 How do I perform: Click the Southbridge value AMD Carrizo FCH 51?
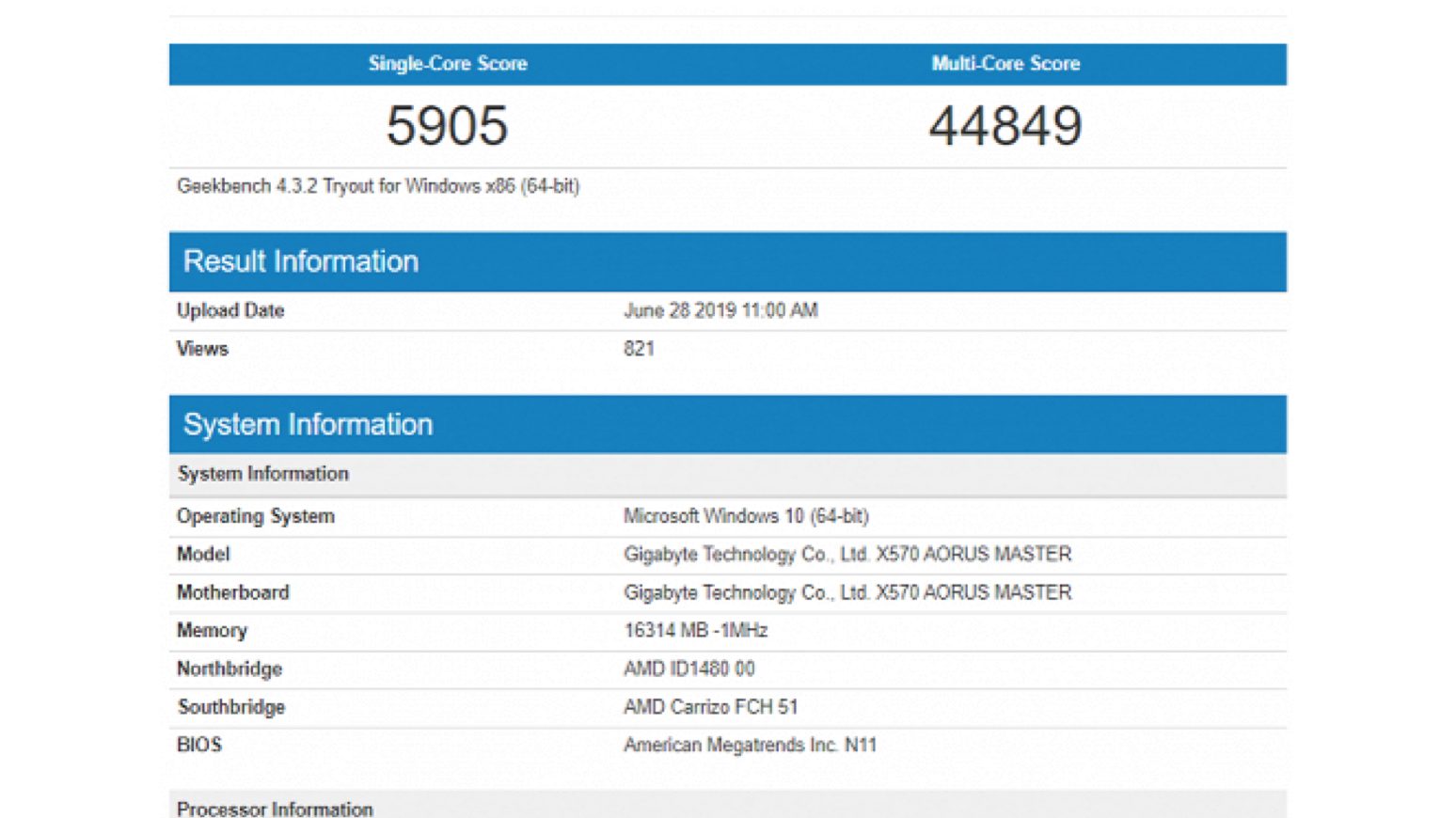pos(710,707)
